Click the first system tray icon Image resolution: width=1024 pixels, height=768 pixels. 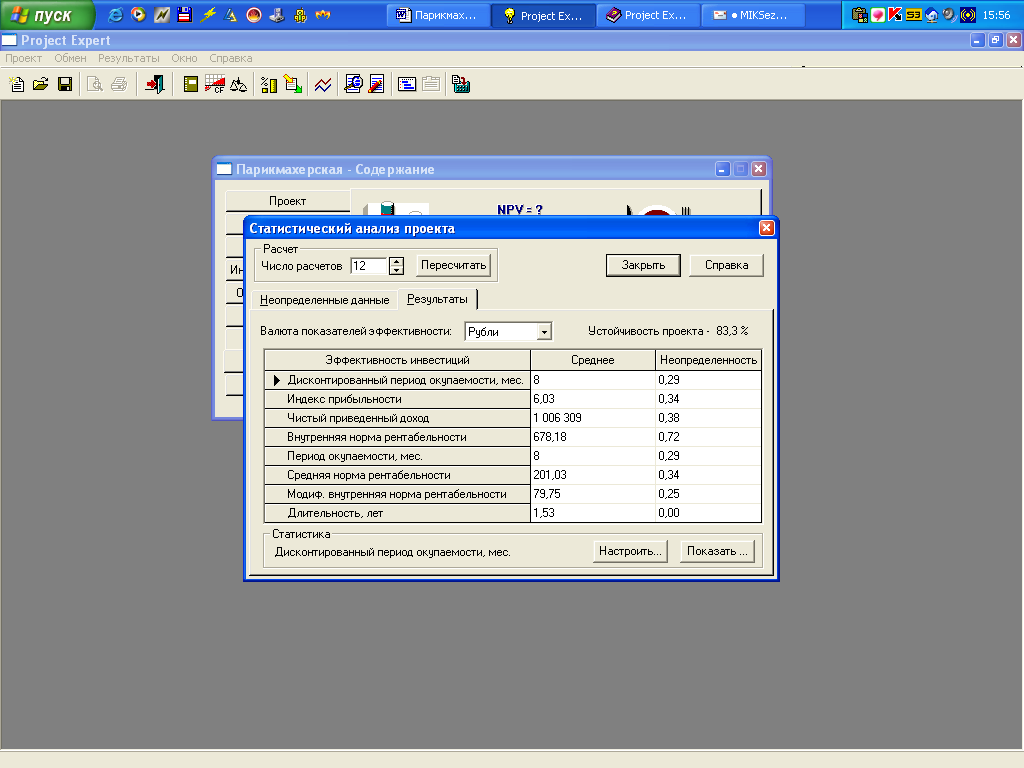859,14
